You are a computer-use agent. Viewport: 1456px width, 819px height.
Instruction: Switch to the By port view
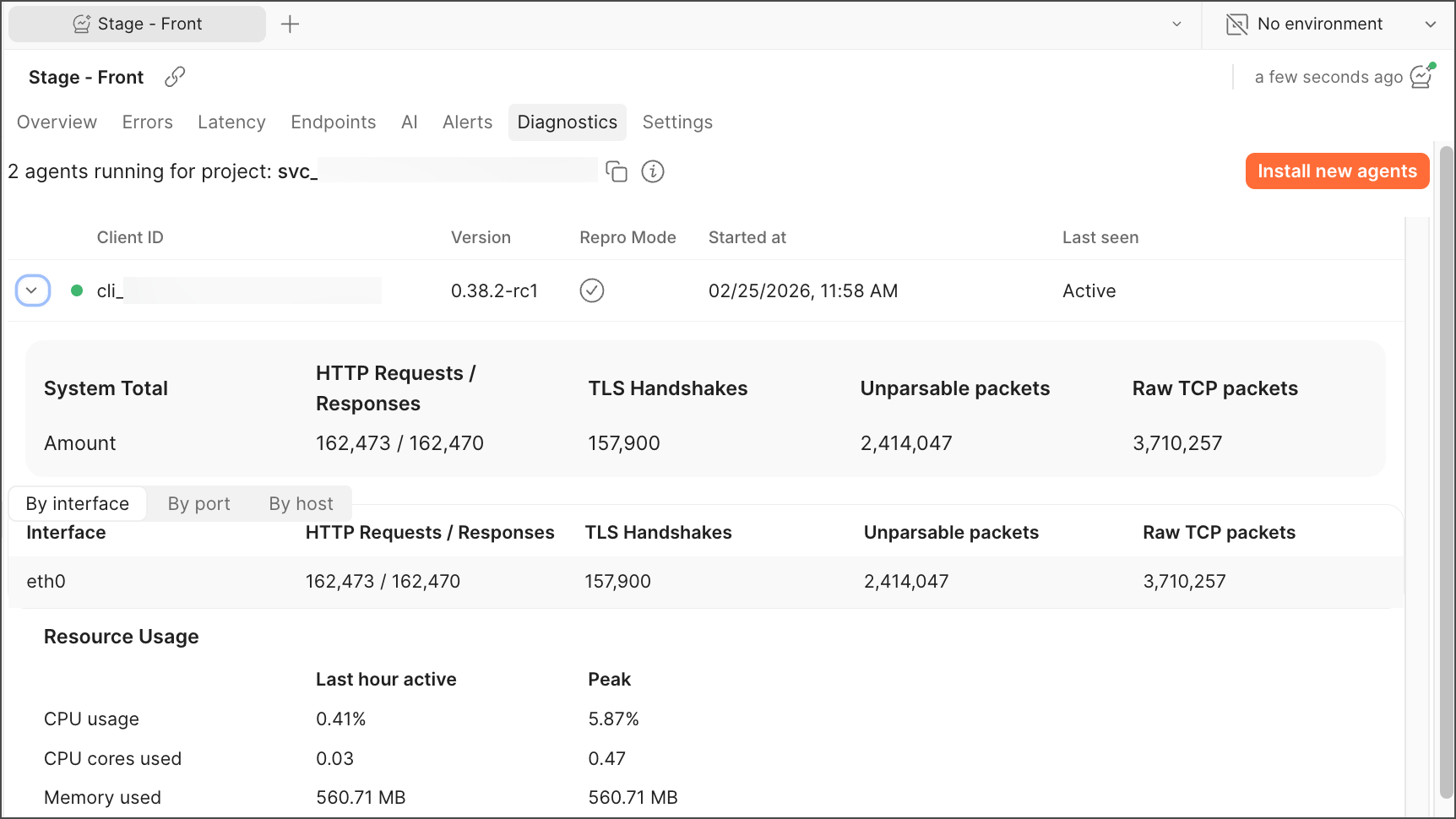coord(198,504)
